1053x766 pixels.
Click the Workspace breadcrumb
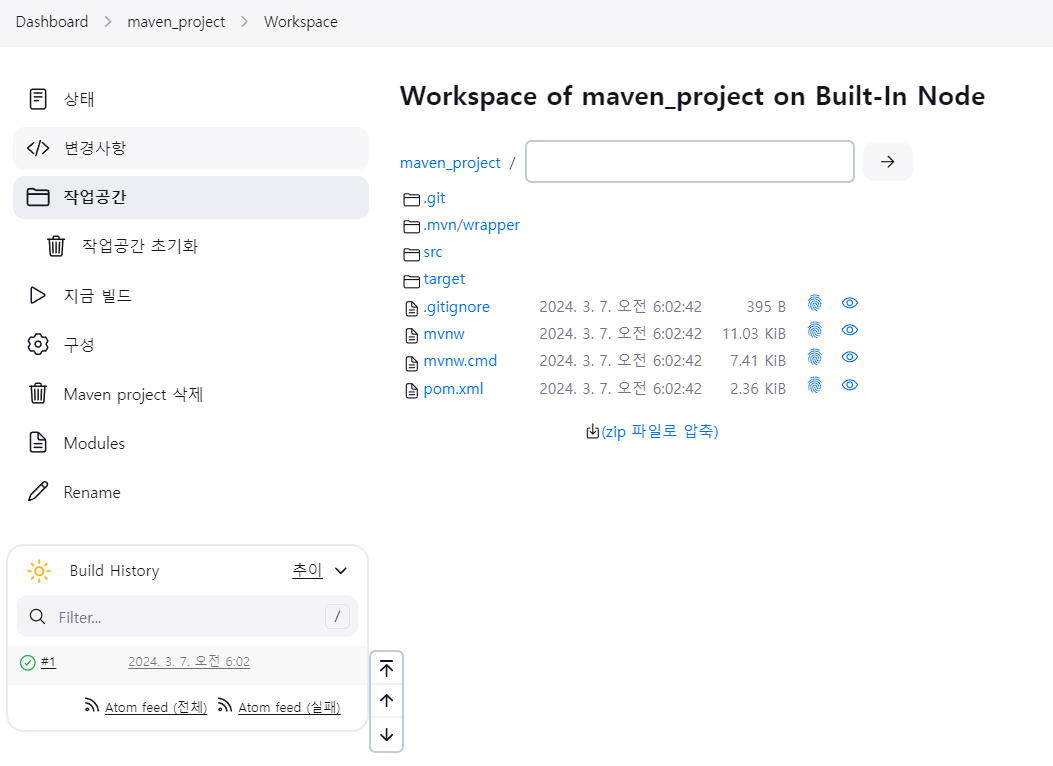pos(301,21)
